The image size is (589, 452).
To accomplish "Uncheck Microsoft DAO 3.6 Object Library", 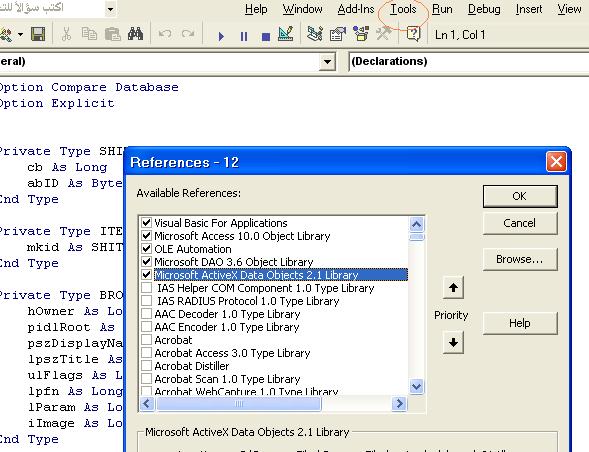I will pos(146,262).
